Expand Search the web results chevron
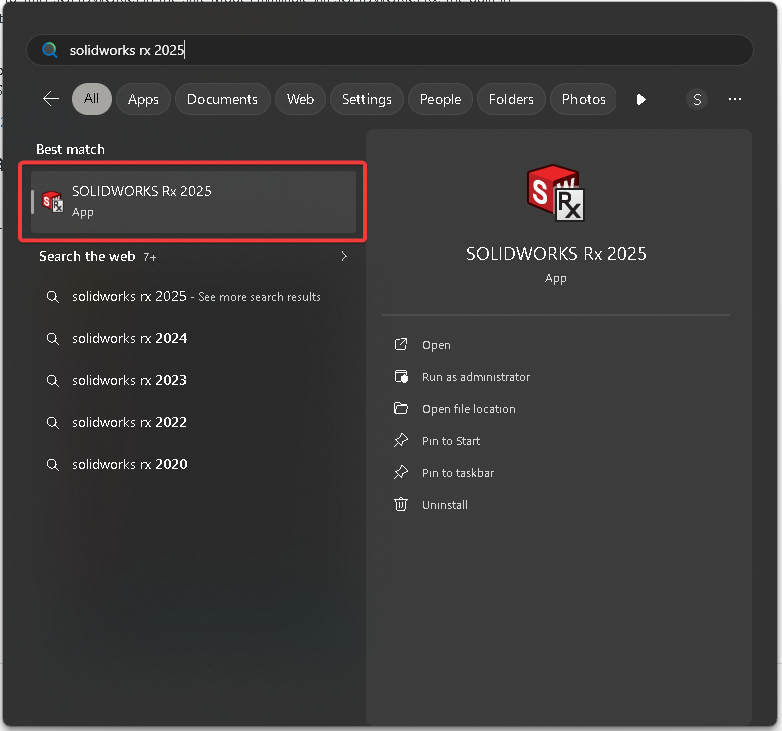Viewport: 782px width, 731px height. (344, 256)
